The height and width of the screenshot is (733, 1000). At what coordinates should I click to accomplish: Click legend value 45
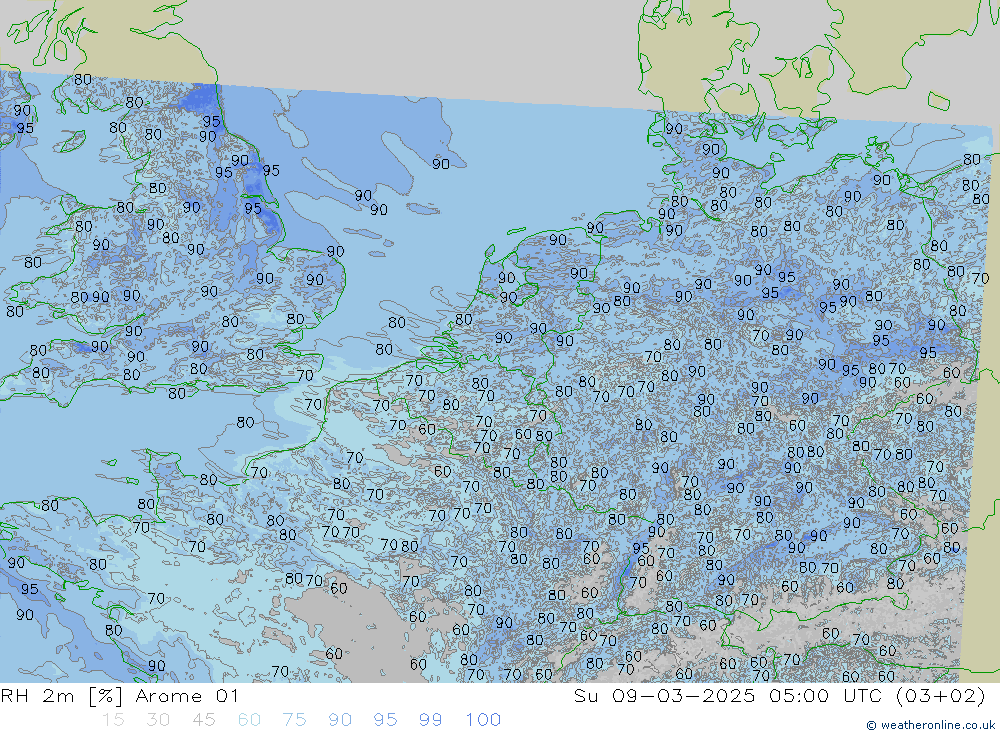[x=203, y=720]
